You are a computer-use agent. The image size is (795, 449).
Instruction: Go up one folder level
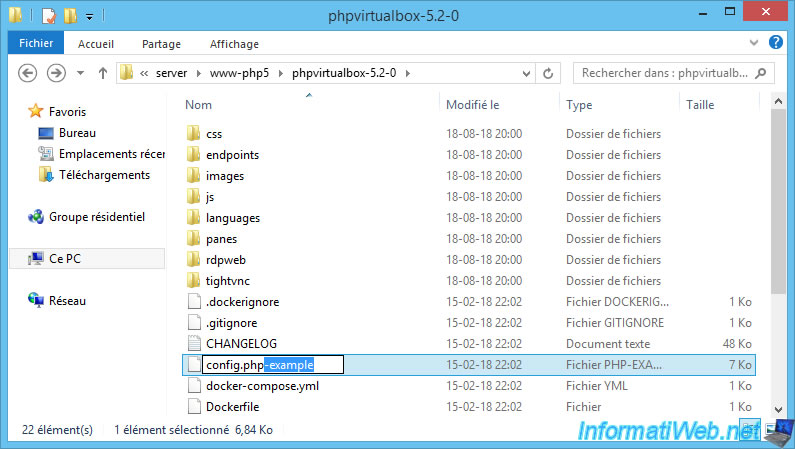click(x=103, y=73)
